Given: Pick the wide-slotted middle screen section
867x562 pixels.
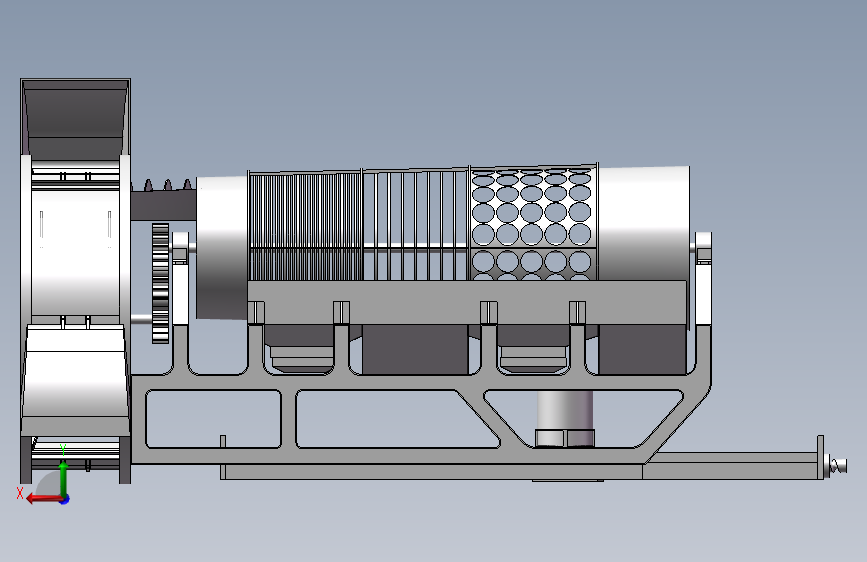Looking at the screenshot, I should pyautogui.click(x=416, y=224).
